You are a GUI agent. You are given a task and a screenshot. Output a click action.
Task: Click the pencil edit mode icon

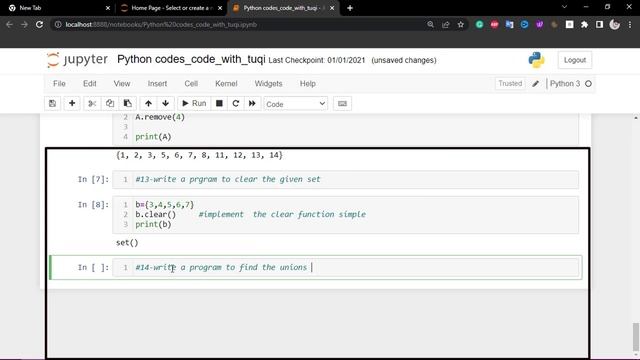(x=536, y=84)
